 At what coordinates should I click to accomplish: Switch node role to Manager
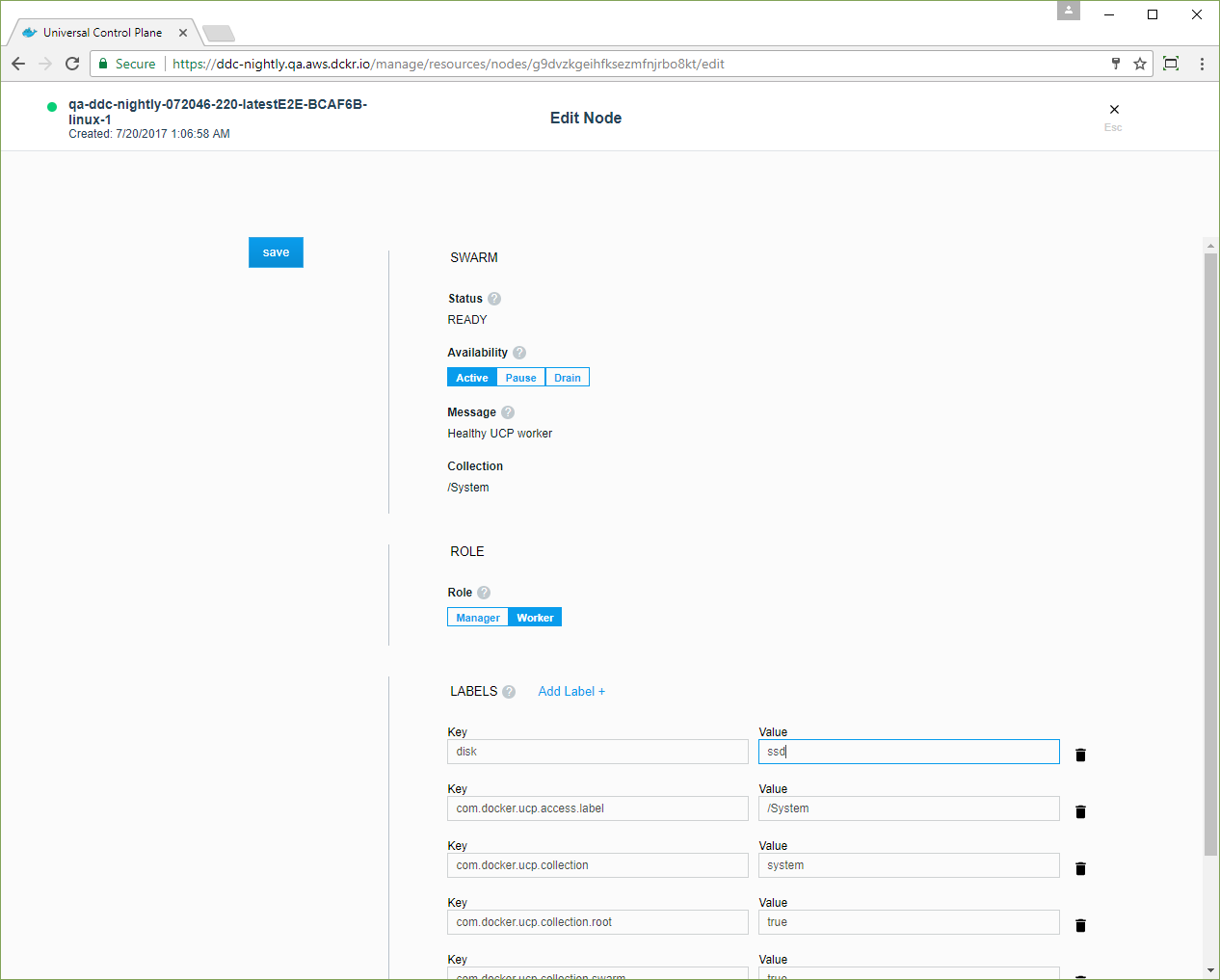point(477,618)
